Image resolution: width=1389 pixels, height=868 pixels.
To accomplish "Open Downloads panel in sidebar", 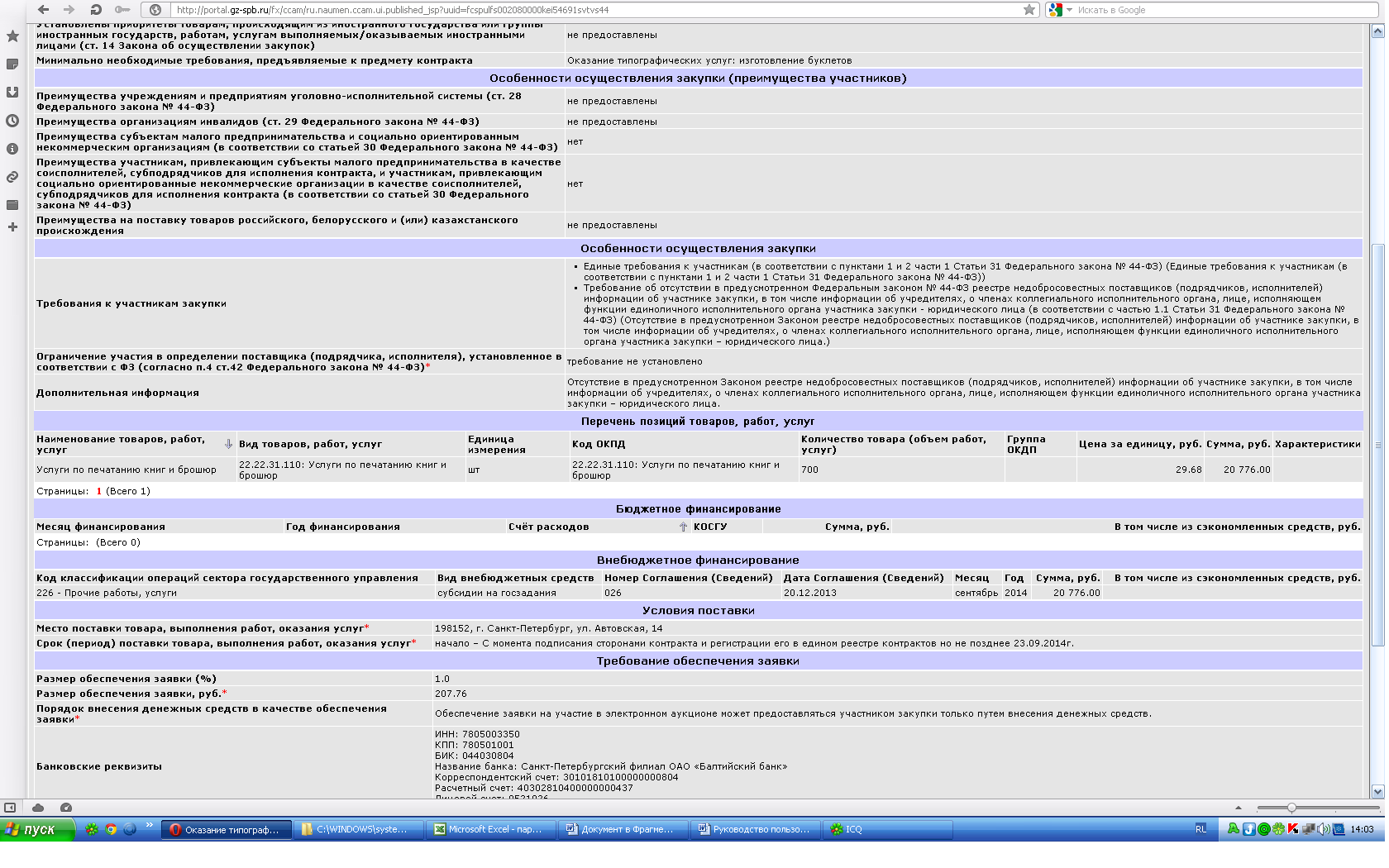I will [x=12, y=93].
